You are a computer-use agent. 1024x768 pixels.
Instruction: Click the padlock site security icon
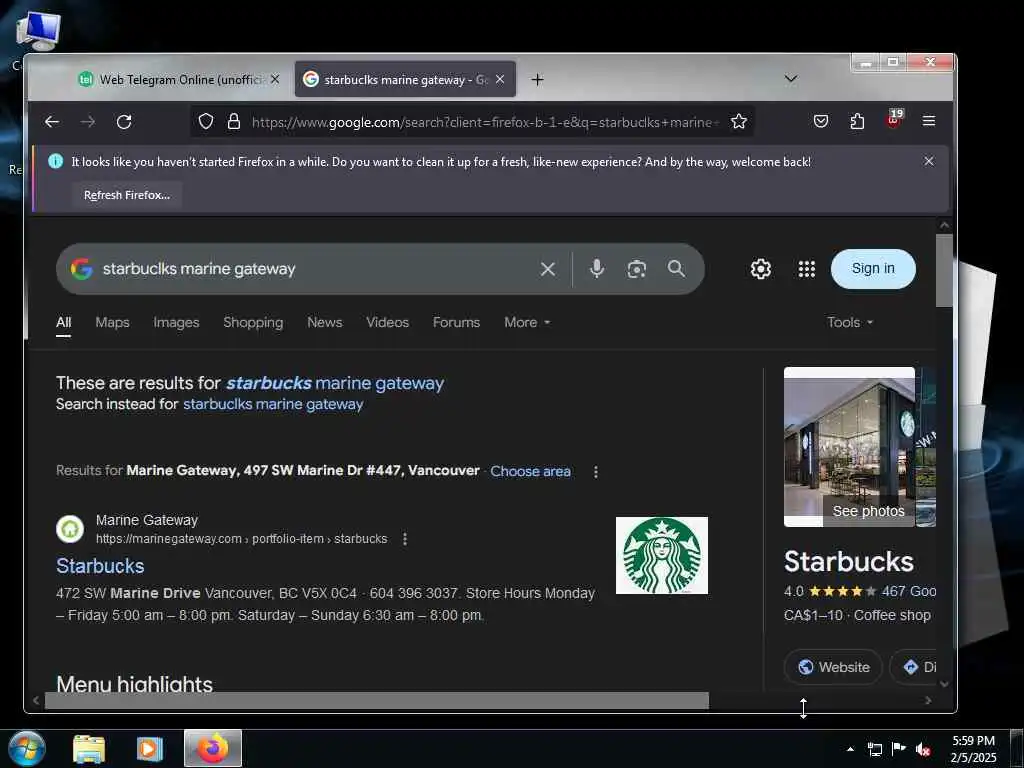[234, 121]
